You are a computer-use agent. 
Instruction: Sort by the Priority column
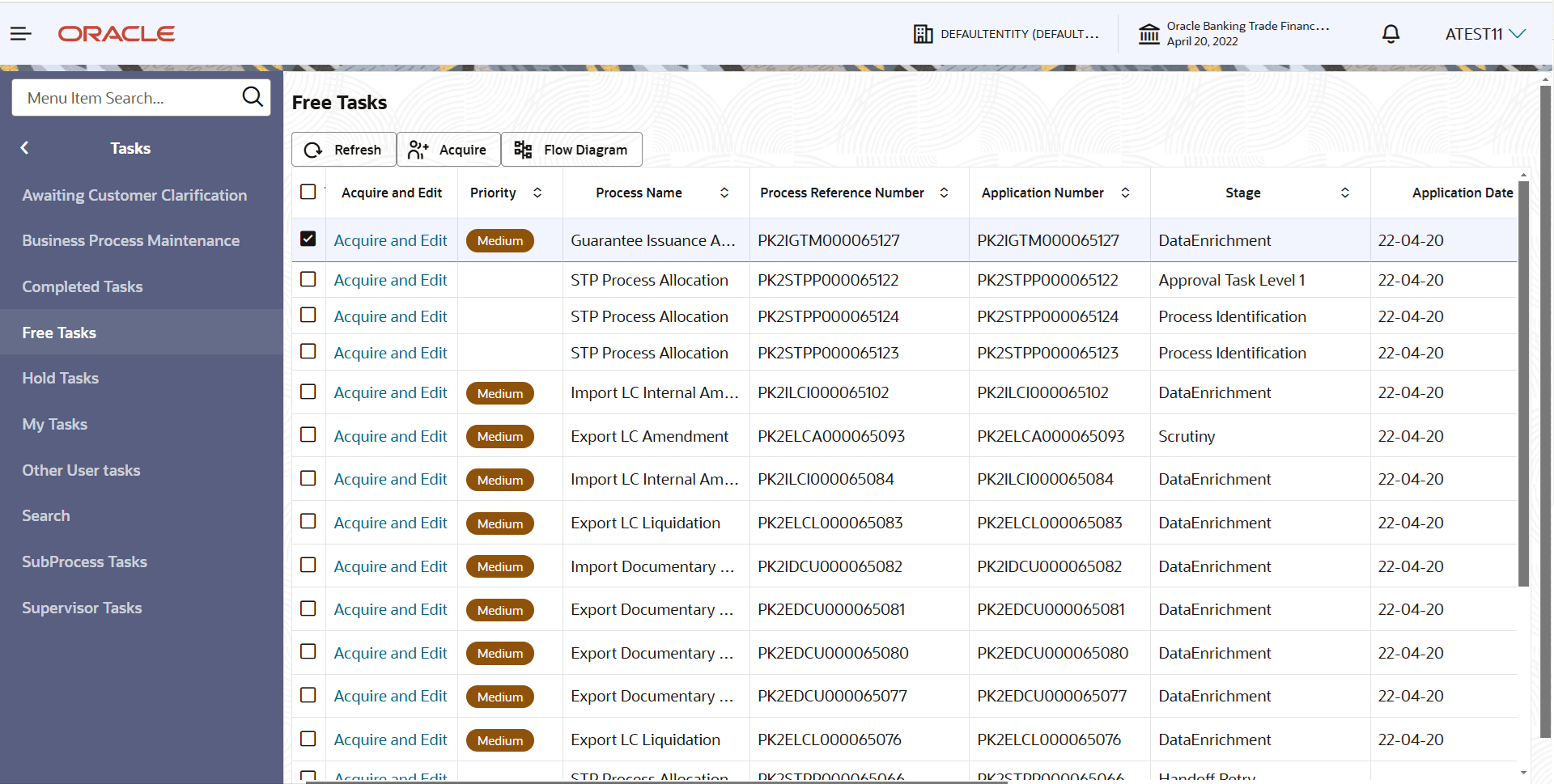pos(537,193)
